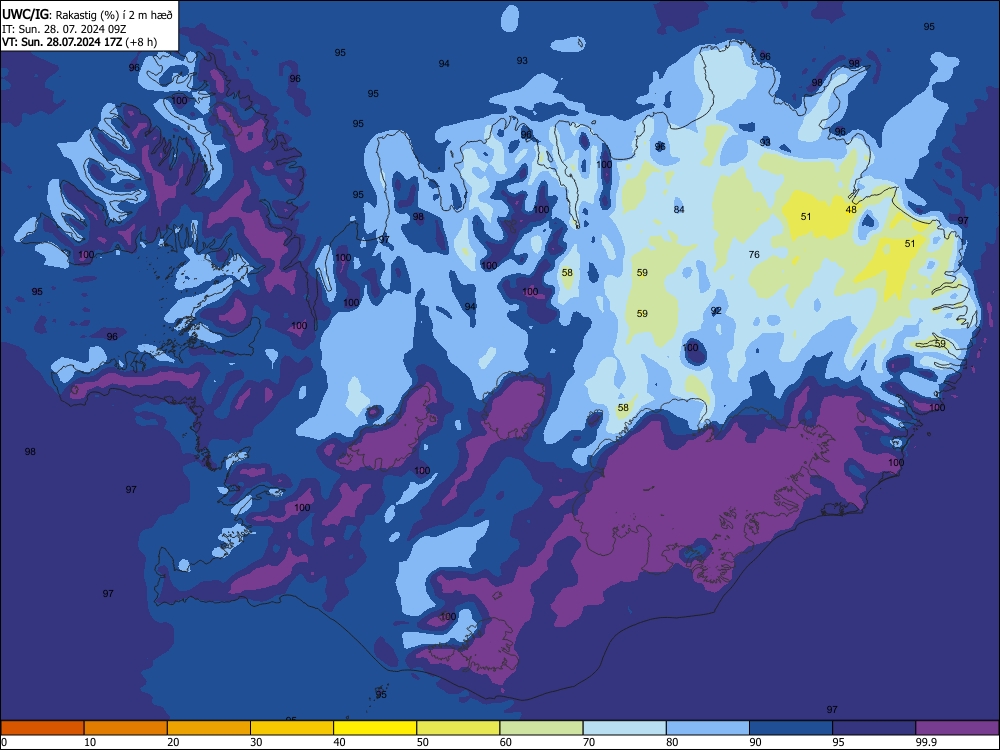Select the legend label '99.9'
1000x750 pixels.
pos(925,742)
